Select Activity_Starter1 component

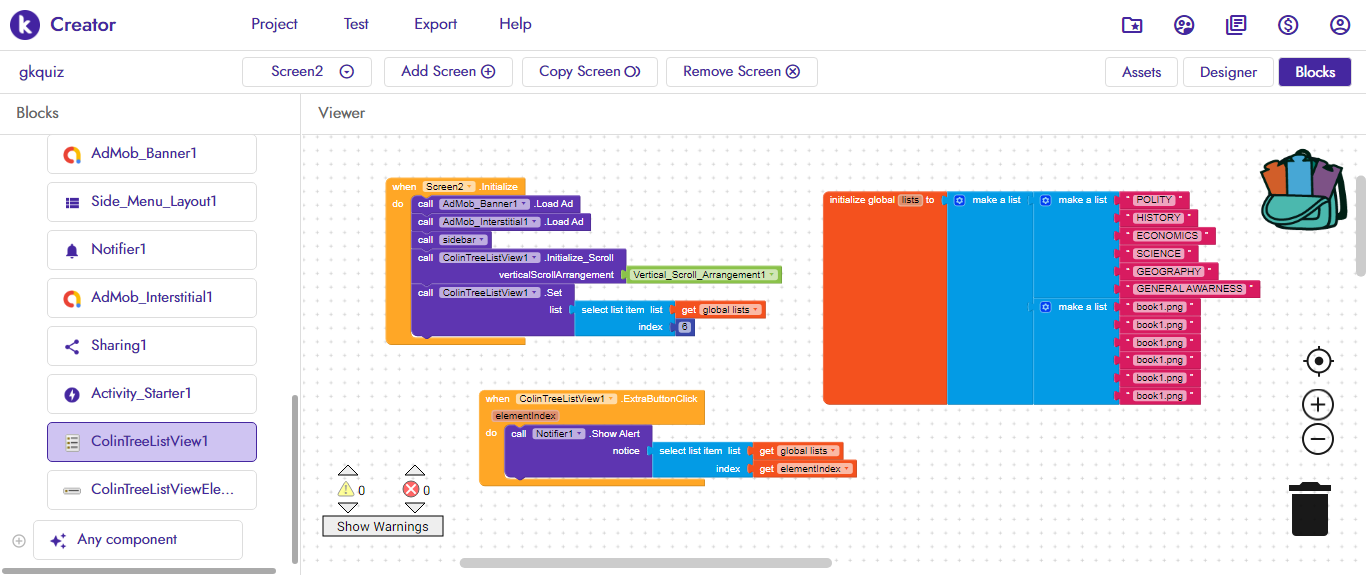[152, 394]
